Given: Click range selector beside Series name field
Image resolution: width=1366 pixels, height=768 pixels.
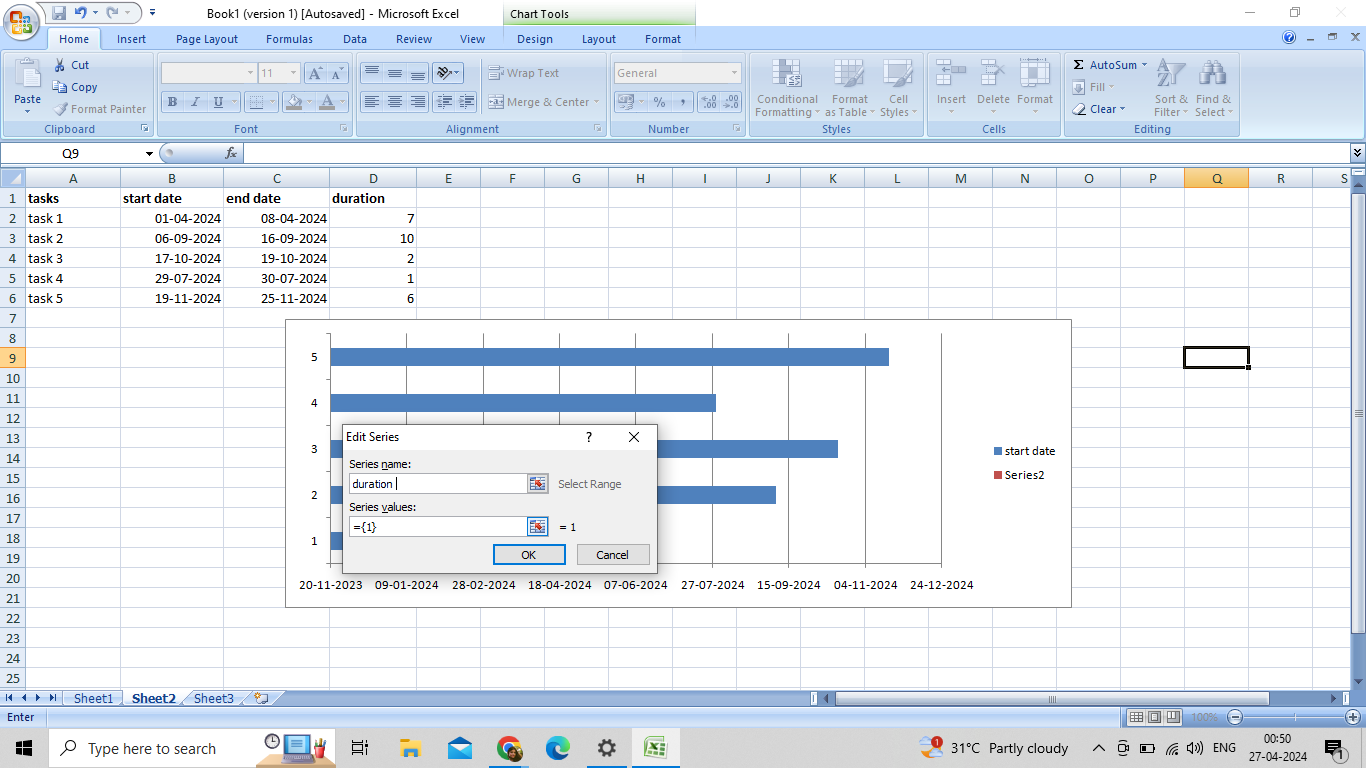Looking at the screenshot, I should click(x=538, y=484).
